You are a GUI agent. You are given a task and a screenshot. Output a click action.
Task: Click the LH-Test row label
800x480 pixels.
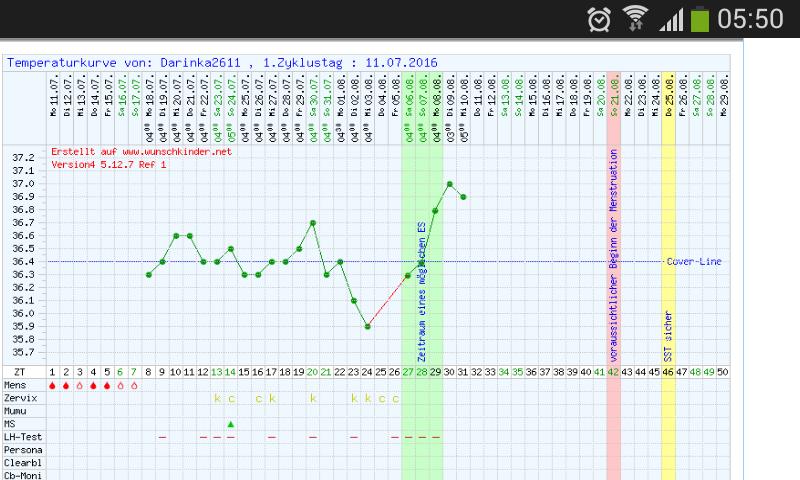[22, 437]
